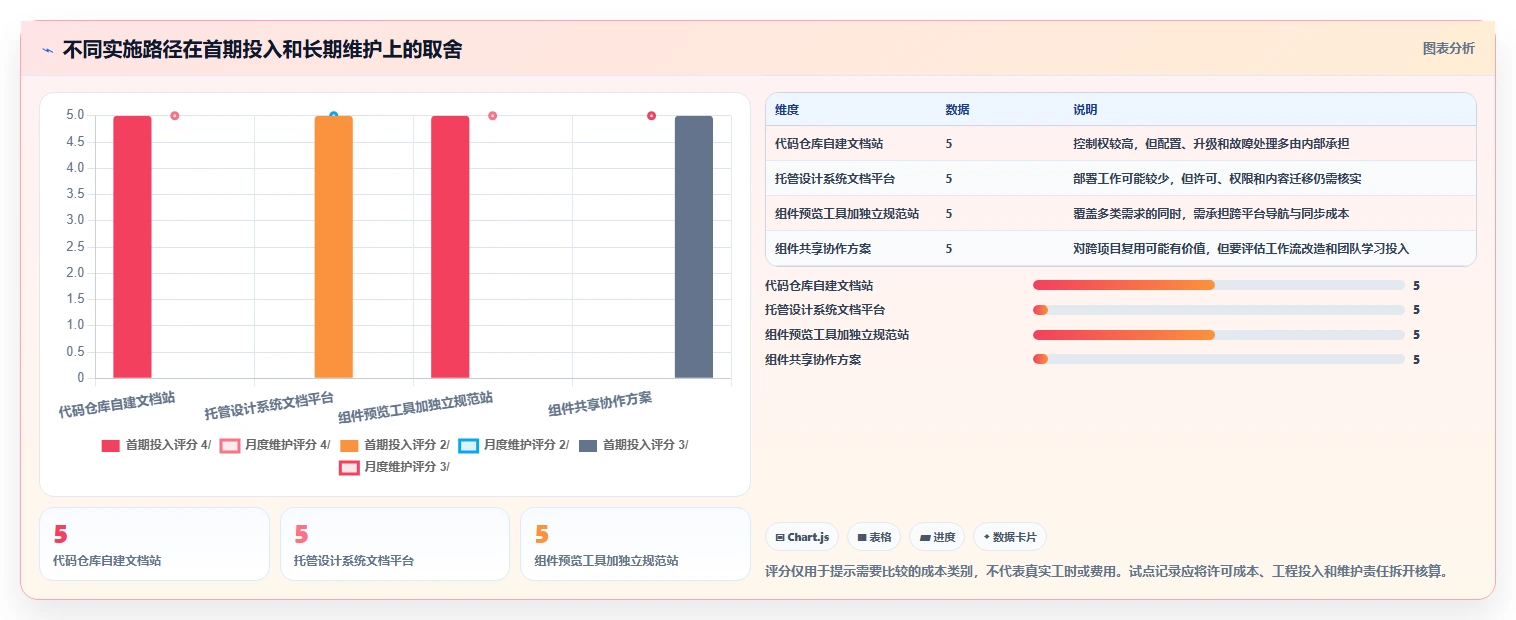Viewport: 1516px width, 620px height.
Task: Toggle legend item 首期投入评分 4/
Action: (x=156, y=445)
